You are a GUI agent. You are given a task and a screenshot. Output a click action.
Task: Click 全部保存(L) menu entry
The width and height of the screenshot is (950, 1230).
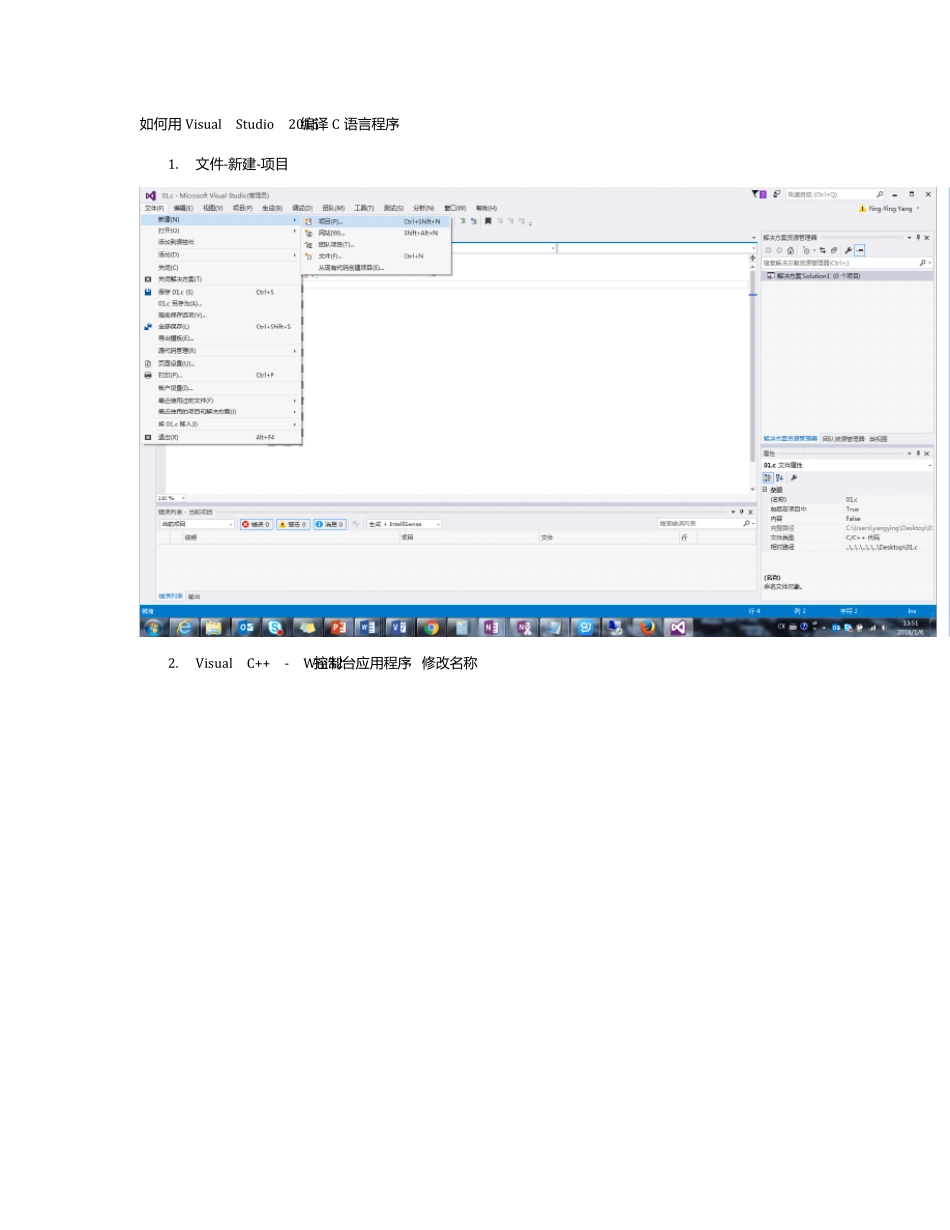[x=221, y=326]
